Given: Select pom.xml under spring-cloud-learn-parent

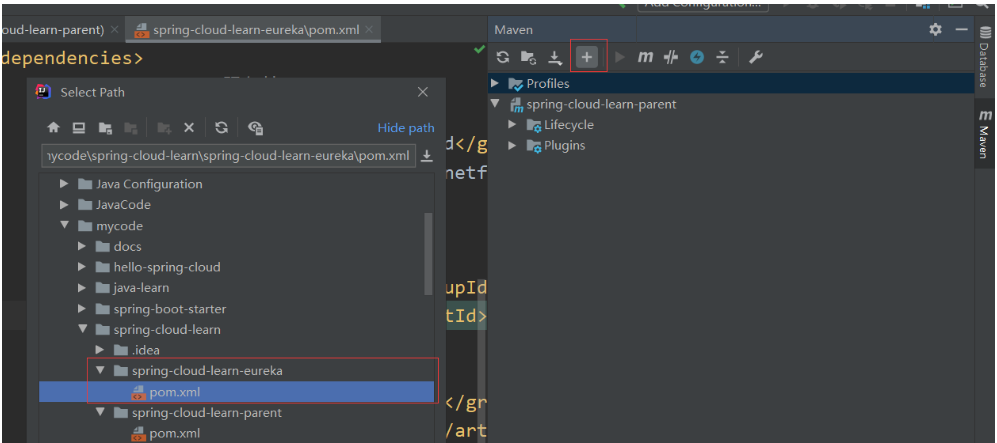Looking at the screenshot, I should point(175,433).
